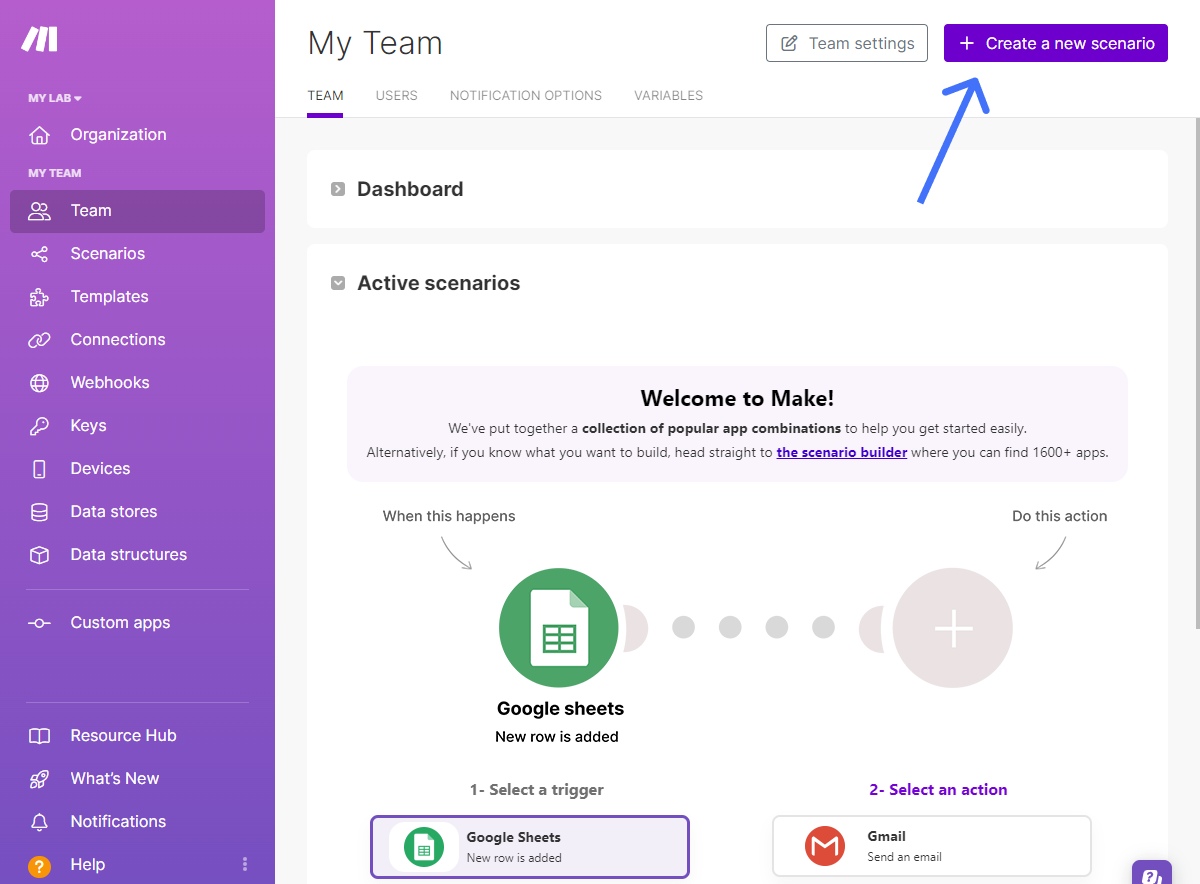Click Create a new scenario
The width and height of the screenshot is (1200, 884).
[x=1056, y=43]
